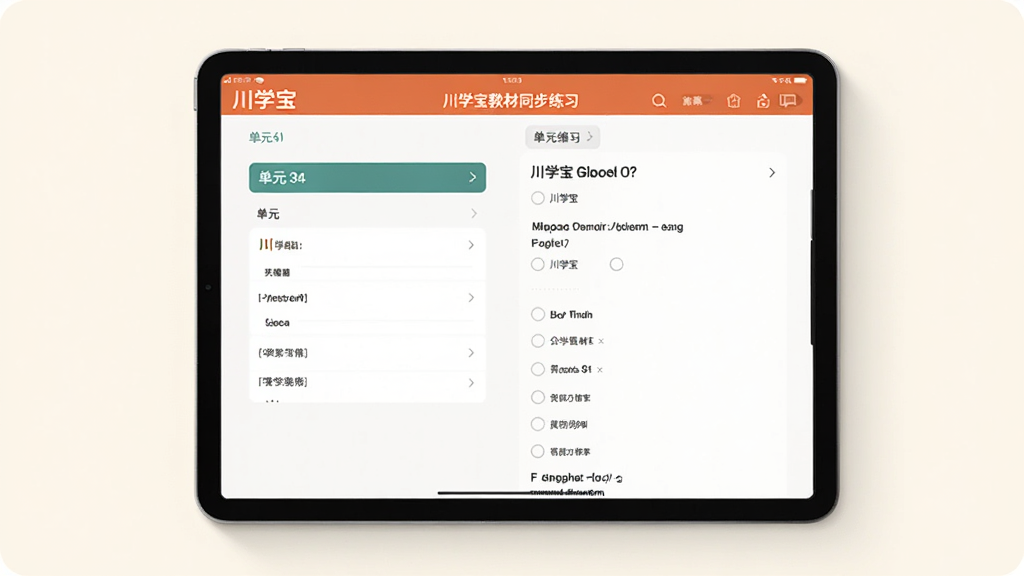
Task: Expand the [Pnestrem] row chevron
Action: tap(471, 298)
